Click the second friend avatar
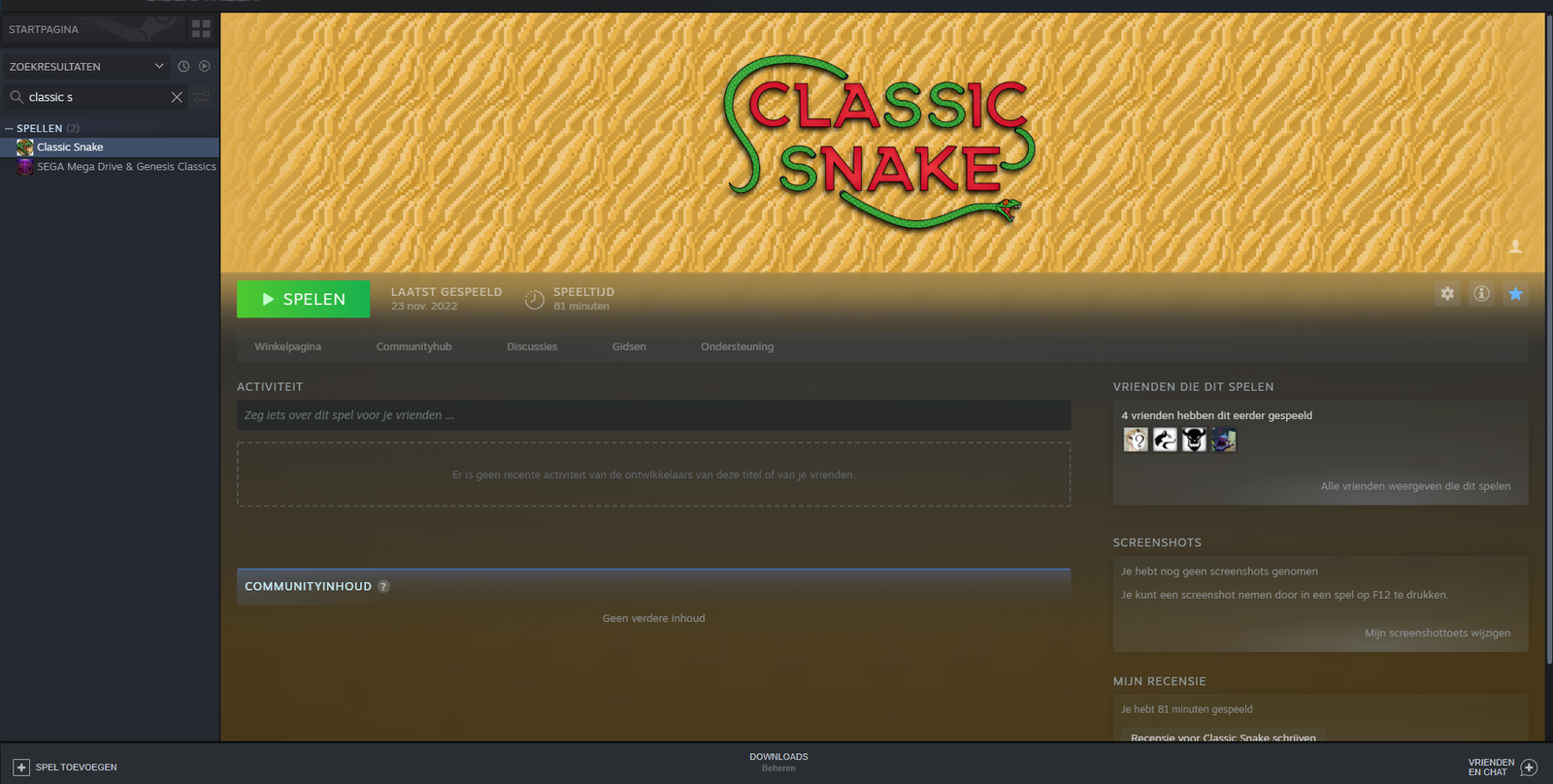Viewport: 1553px width, 784px height. (x=1165, y=441)
